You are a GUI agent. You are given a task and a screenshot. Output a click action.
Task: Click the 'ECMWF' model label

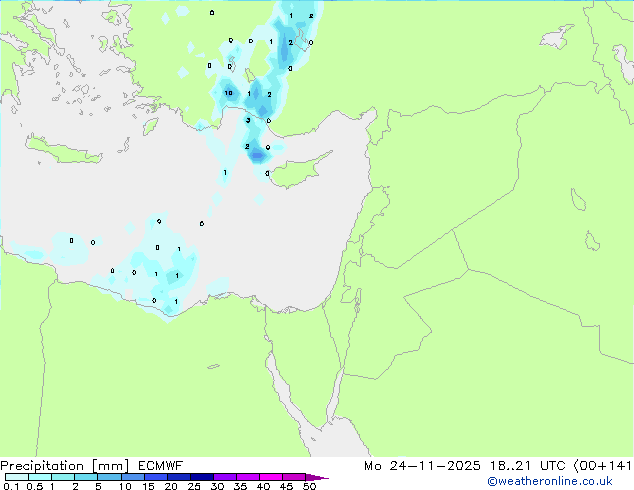click(161, 466)
